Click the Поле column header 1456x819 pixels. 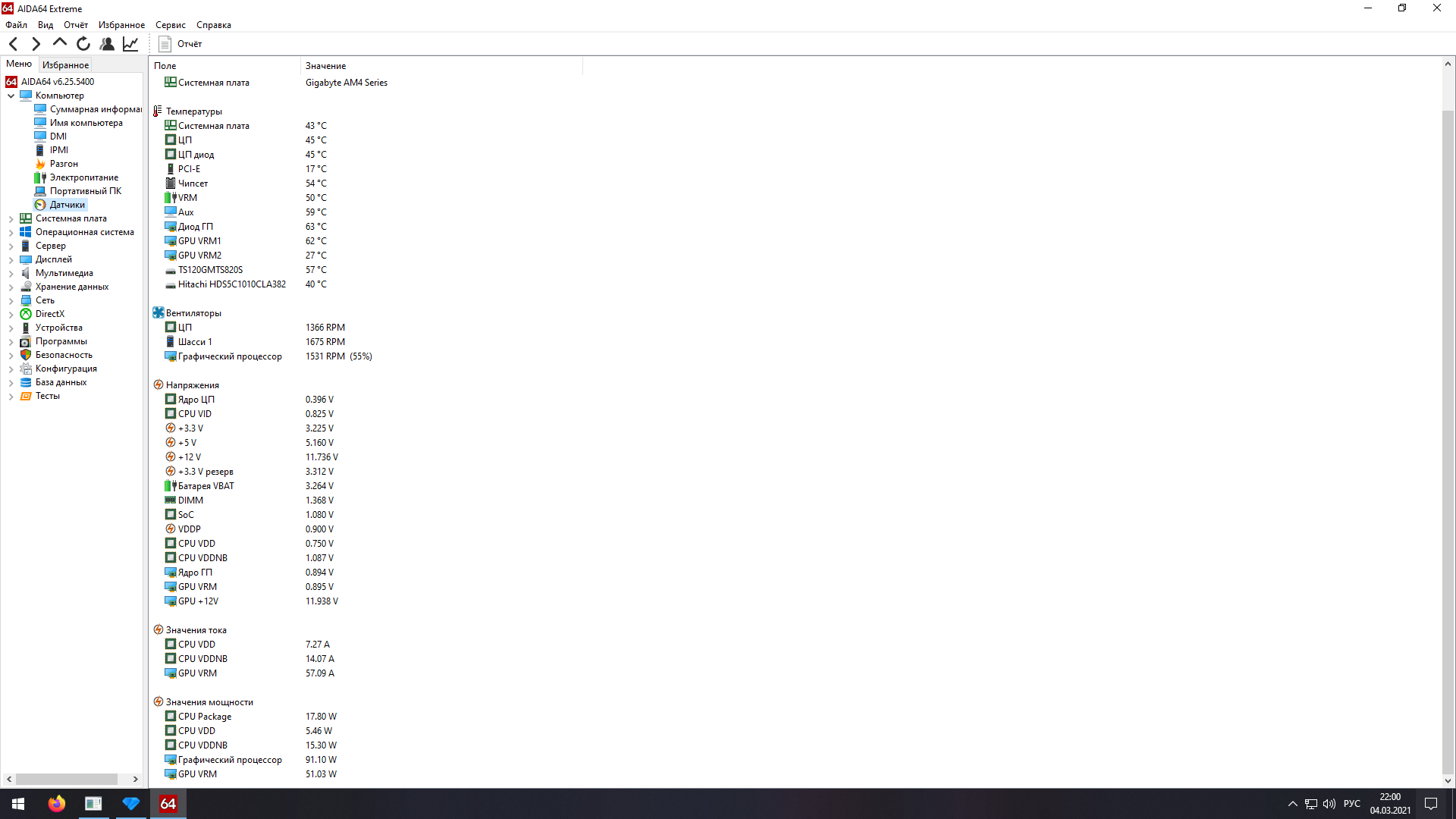pyautogui.click(x=225, y=66)
